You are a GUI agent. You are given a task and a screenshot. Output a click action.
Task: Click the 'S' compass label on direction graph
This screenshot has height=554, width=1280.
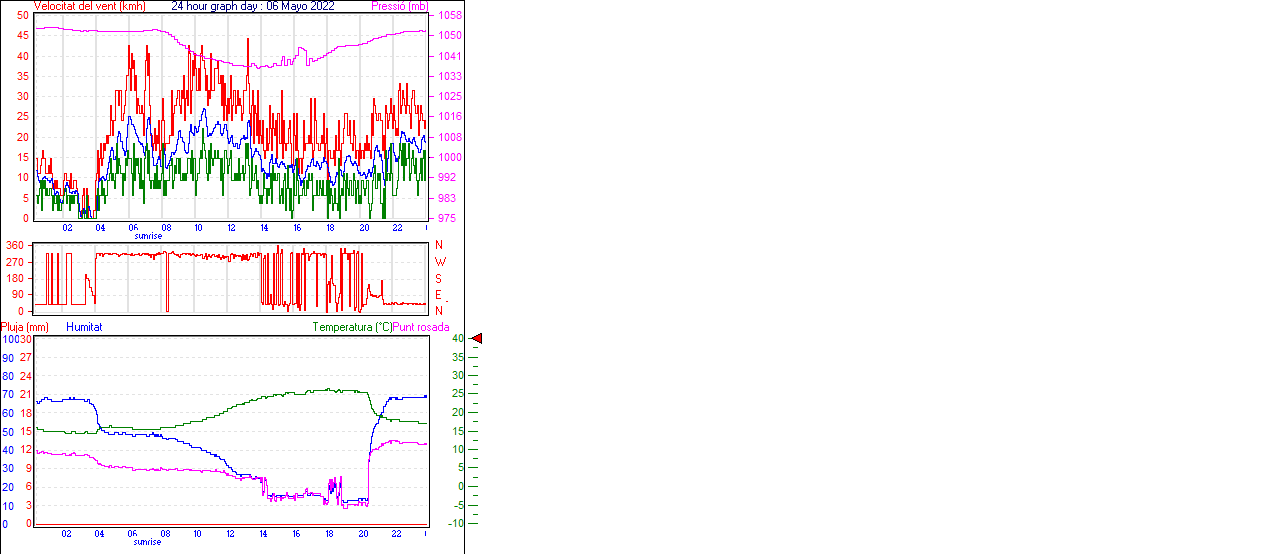(438, 278)
